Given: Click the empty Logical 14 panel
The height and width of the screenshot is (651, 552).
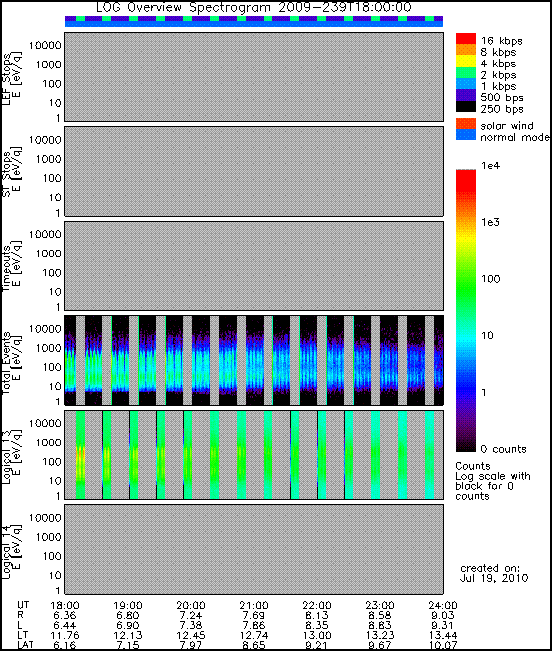Looking at the screenshot, I should [254, 549].
